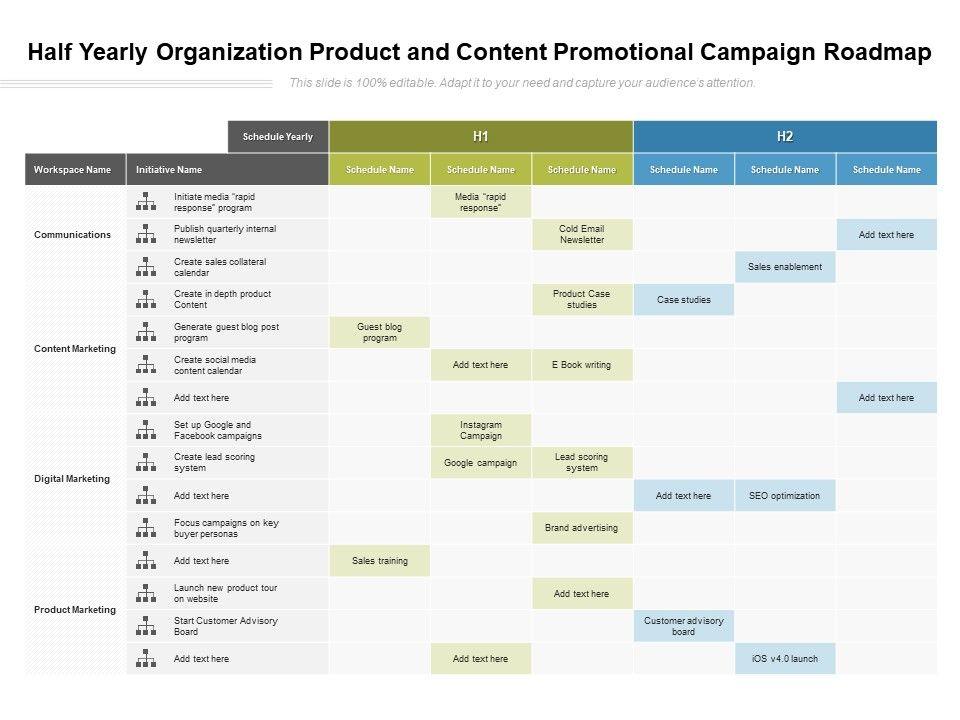Image resolution: width=960 pixels, height=720 pixels.
Task: Select the Guest blog program cell
Action: click(x=380, y=332)
